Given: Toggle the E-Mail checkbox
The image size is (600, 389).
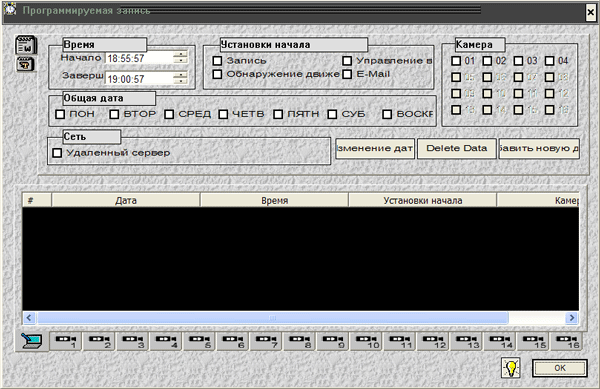Looking at the screenshot, I should coord(347,74).
